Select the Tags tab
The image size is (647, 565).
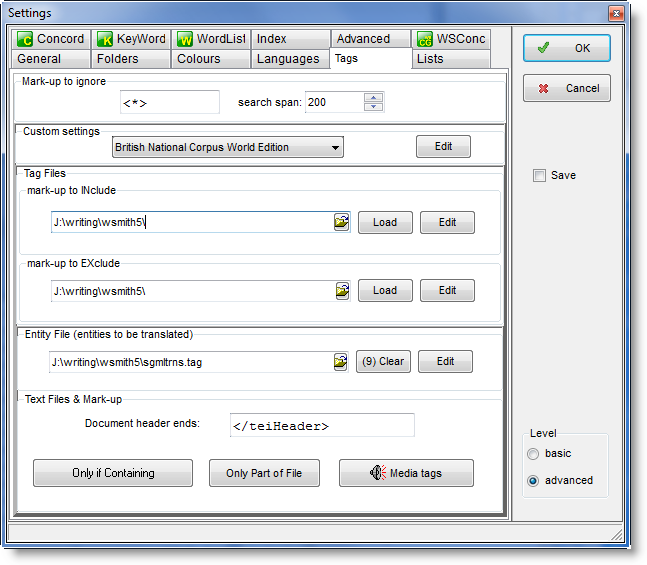pyautogui.click(x=371, y=58)
